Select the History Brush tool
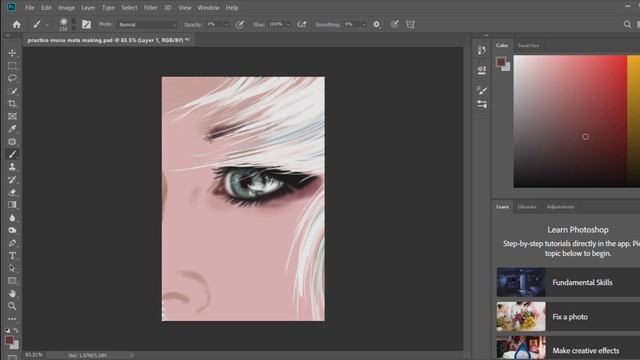This screenshot has height=360, width=640. tap(12, 180)
